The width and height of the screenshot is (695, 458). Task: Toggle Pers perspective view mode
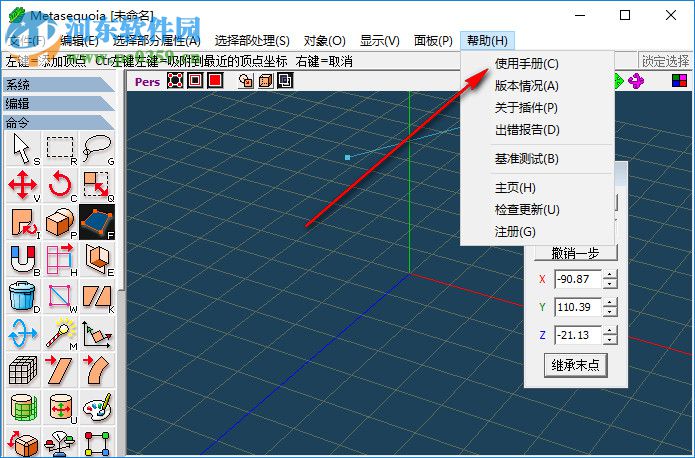pyautogui.click(x=148, y=82)
